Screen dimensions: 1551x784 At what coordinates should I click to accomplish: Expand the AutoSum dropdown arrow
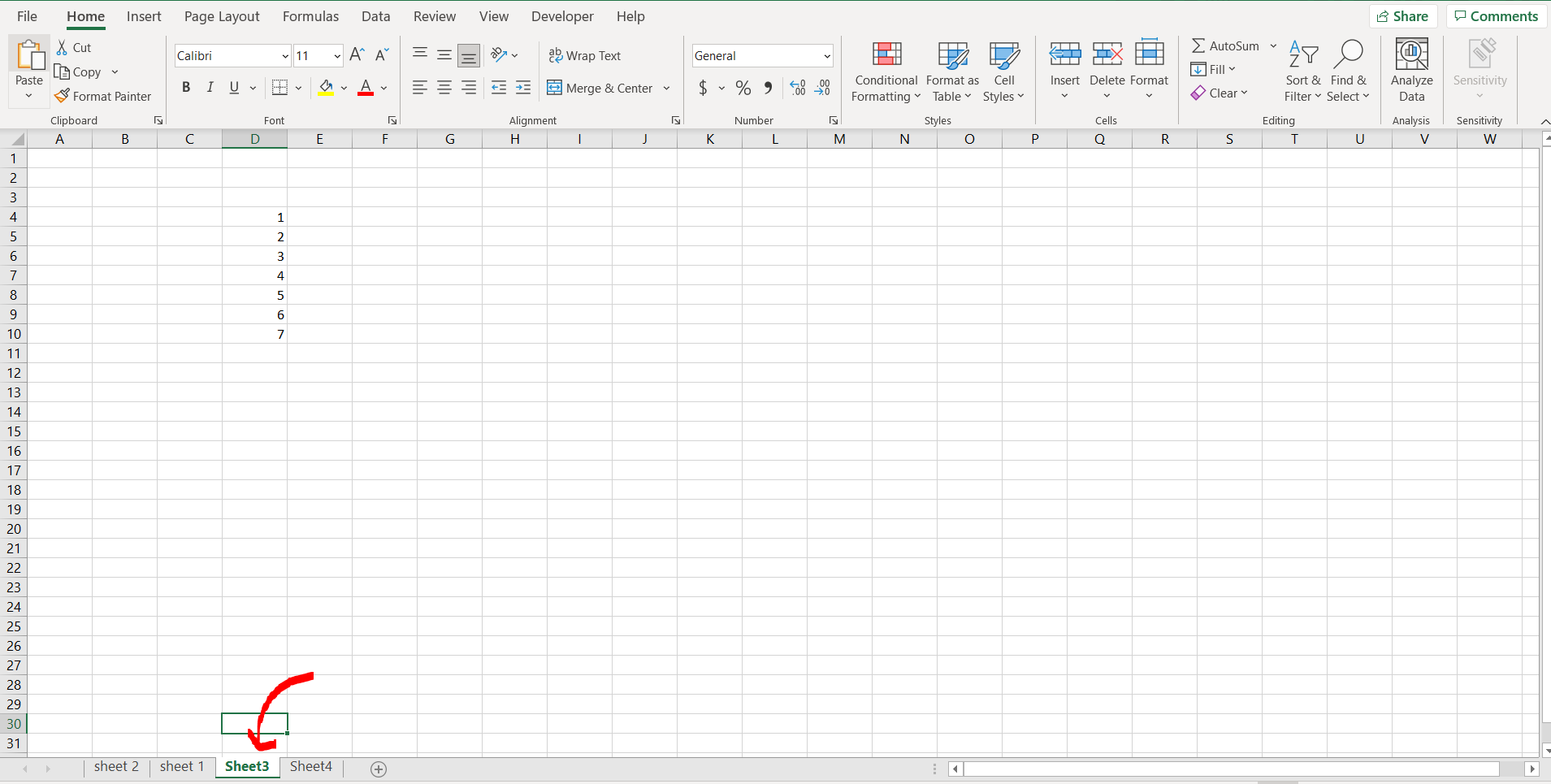[x=1273, y=46]
